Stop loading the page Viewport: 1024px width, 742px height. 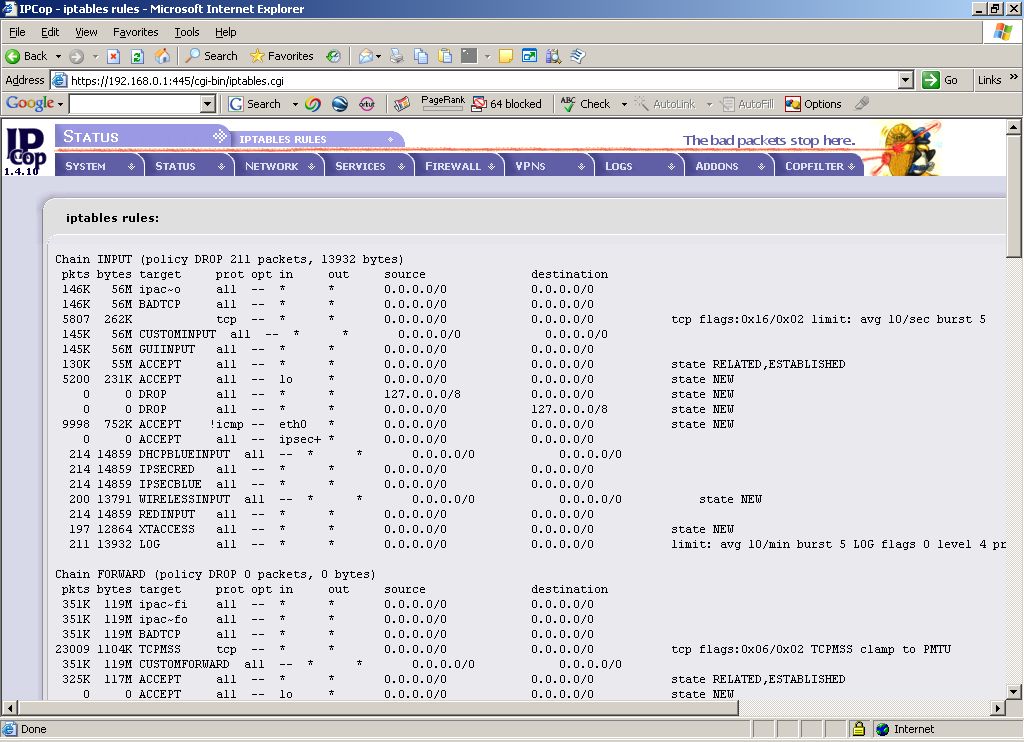[x=113, y=56]
